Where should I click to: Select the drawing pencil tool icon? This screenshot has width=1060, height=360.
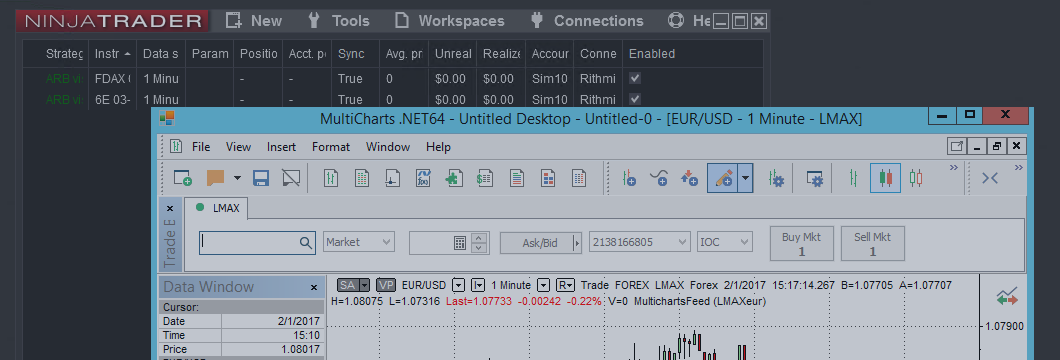(x=722, y=178)
